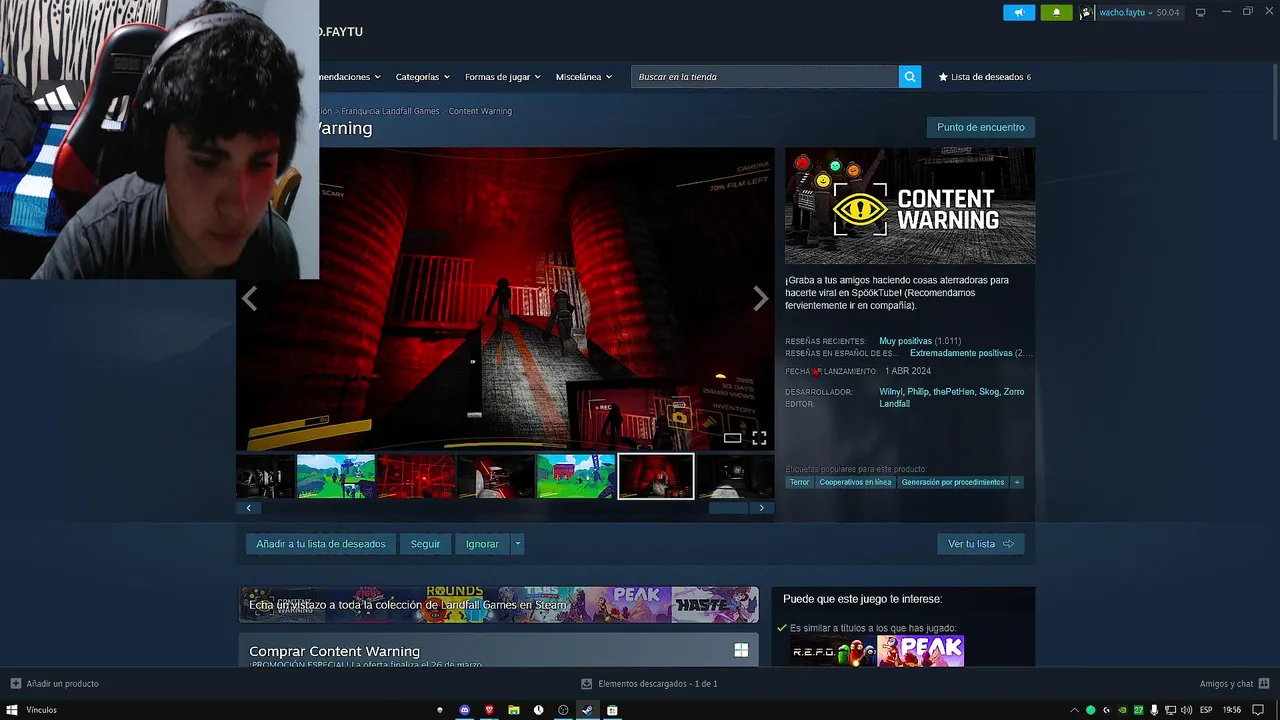The image size is (1280, 720).
Task: Open Elementos descargados status
Action: tap(650, 684)
